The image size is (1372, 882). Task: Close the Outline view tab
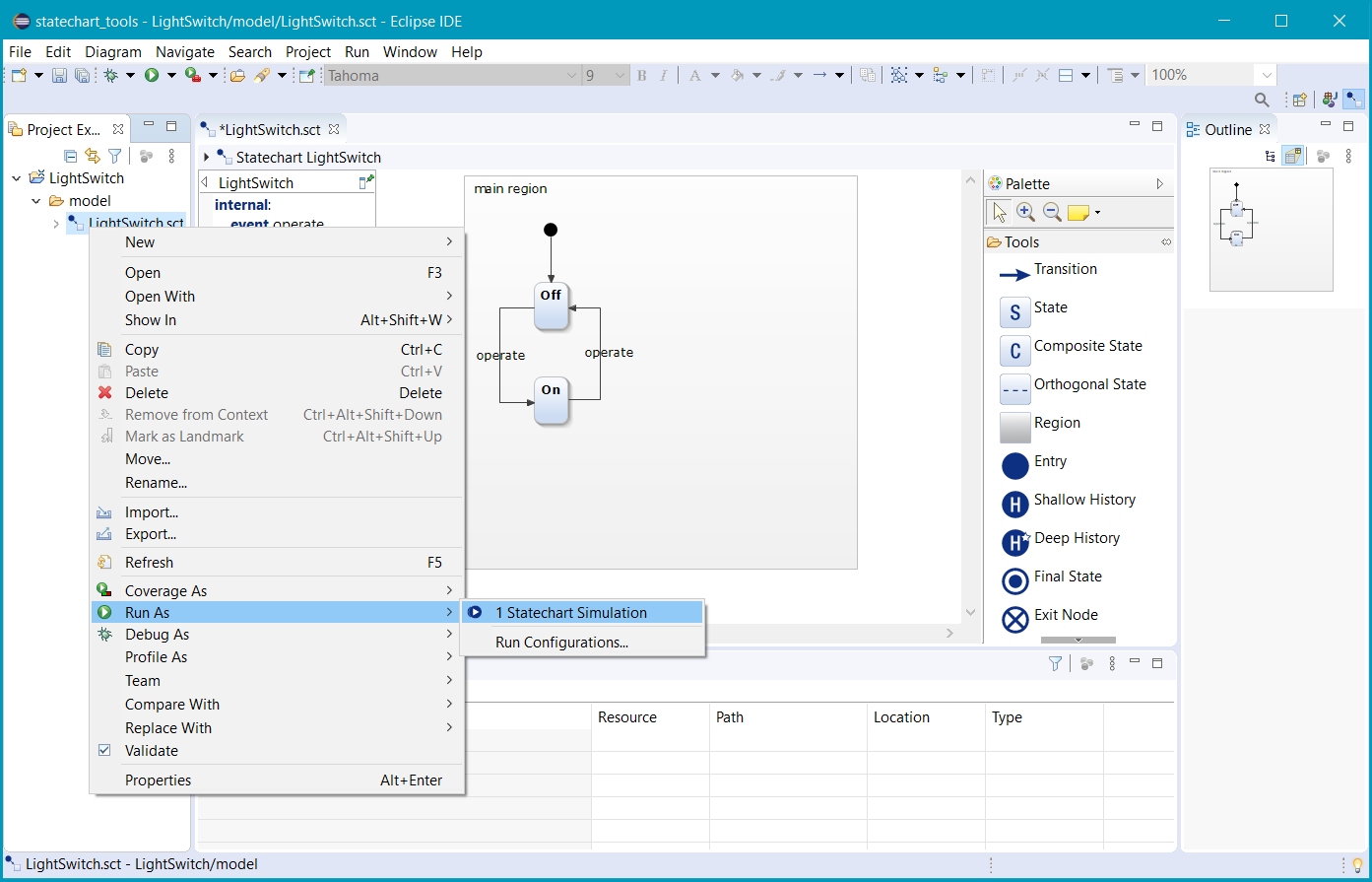[x=1266, y=129]
